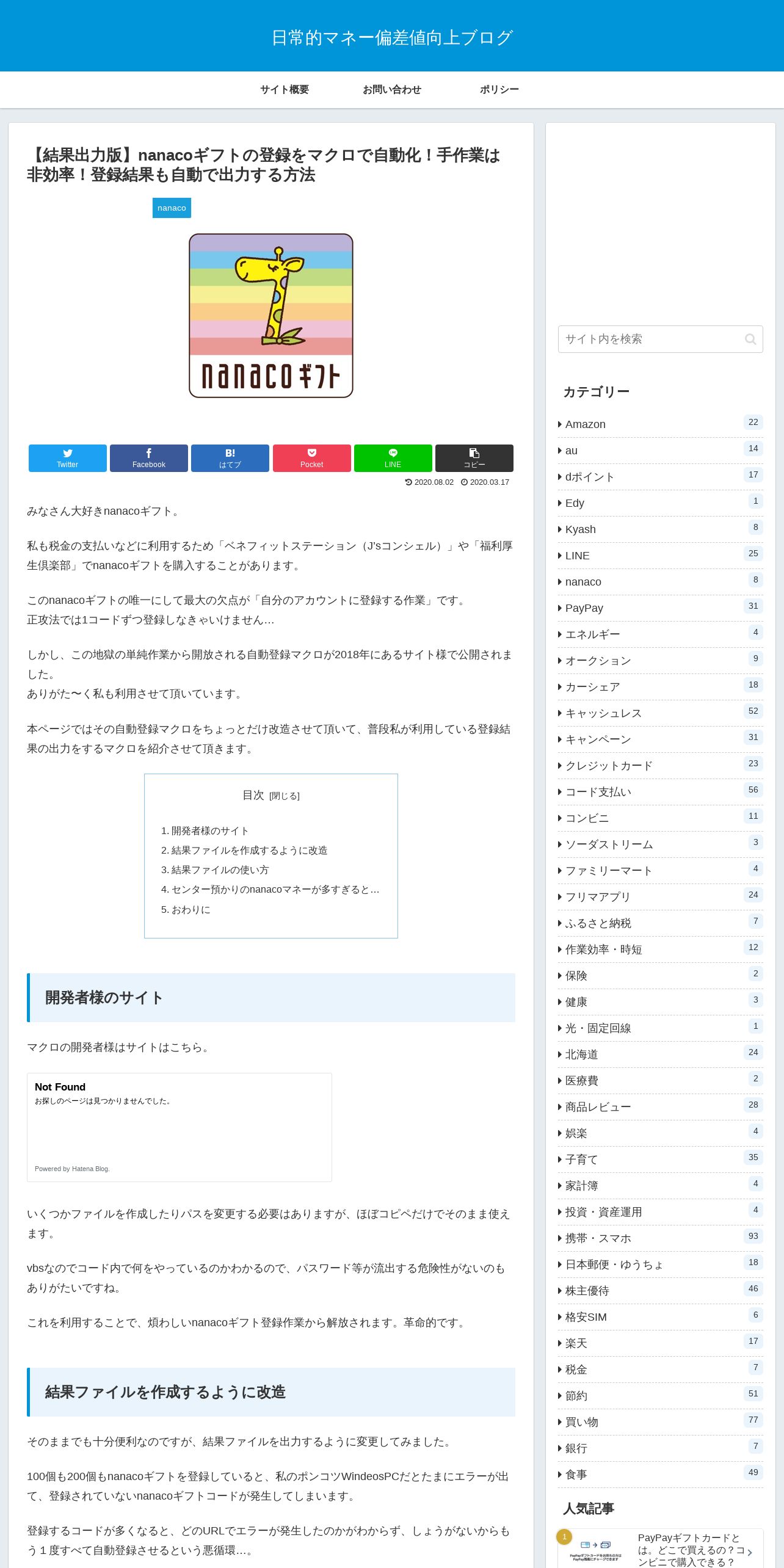Viewport: 784px width, 1568px height.
Task: Open the キャッシュレス category
Action: click(661, 713)
